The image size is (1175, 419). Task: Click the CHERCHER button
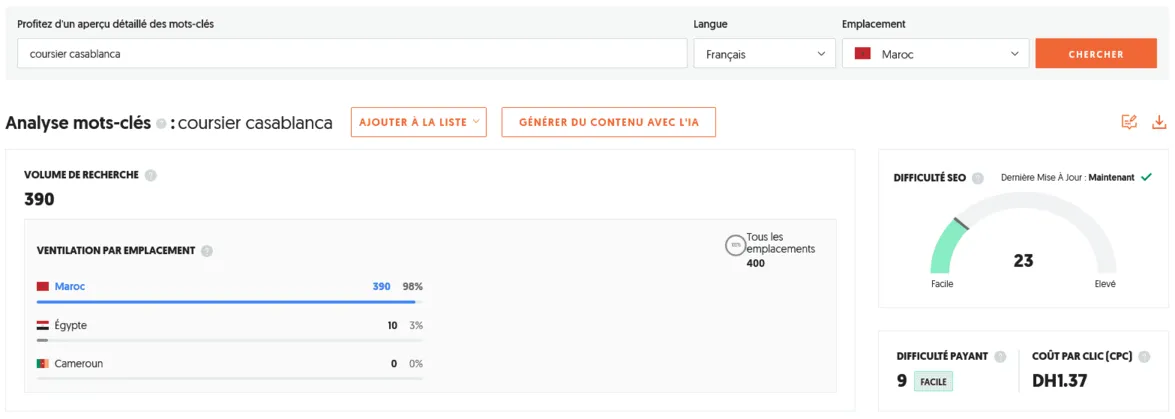coord(1096,54)
